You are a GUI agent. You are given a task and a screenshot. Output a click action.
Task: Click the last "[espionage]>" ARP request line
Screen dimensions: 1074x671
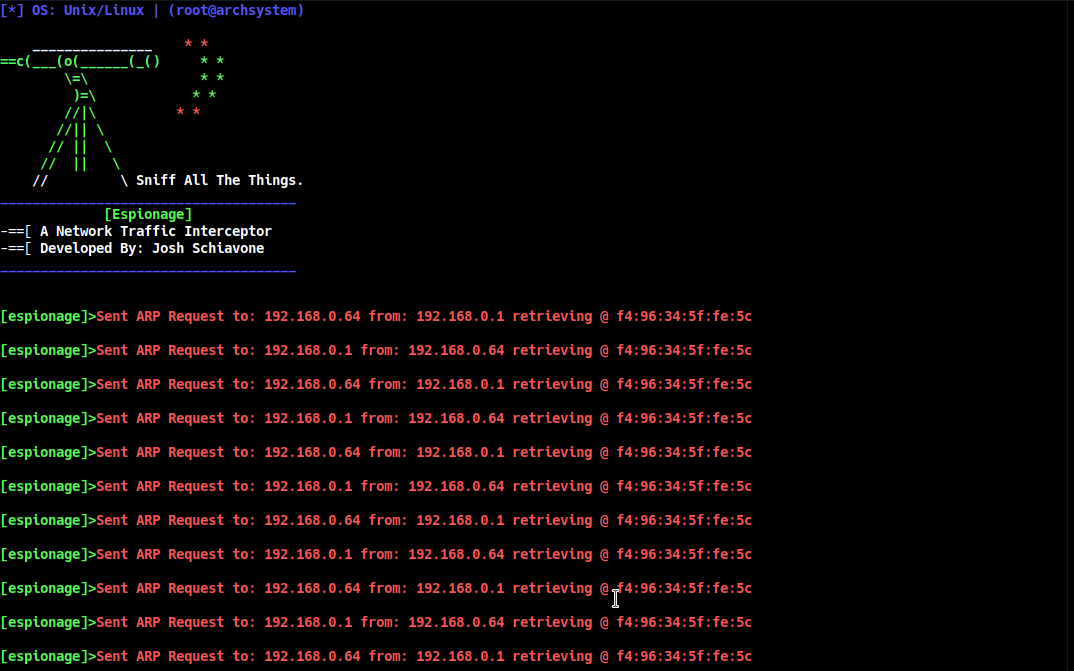pyautogui.click(x=376, y=656)
